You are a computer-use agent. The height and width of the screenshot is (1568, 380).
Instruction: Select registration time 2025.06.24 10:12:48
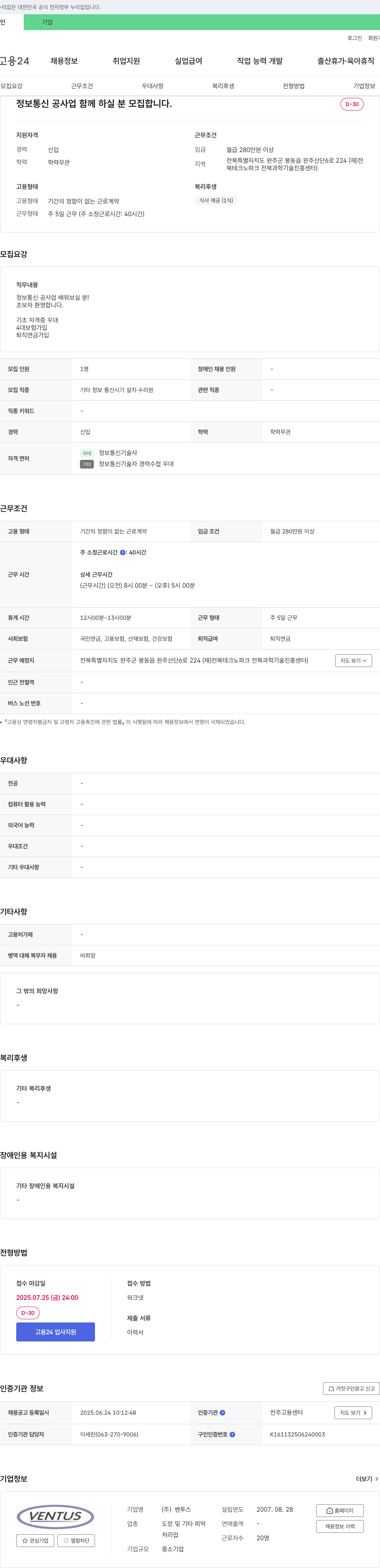pyautogui.click(x=108, y=1413)
